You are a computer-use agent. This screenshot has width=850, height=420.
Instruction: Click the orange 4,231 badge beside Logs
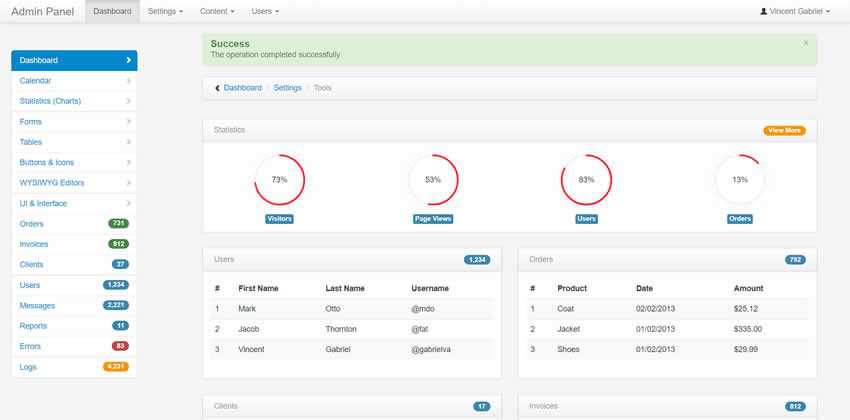click(116, 367)
